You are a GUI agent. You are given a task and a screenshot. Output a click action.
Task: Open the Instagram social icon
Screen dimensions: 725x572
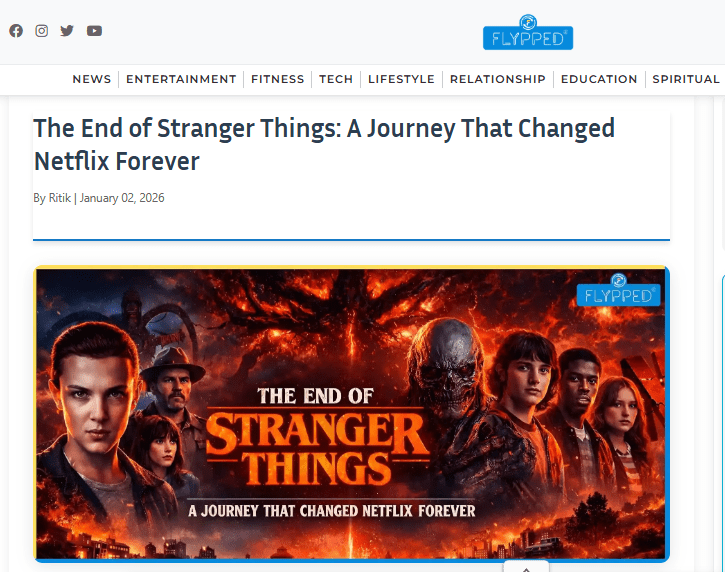pyautogui.click(x=42, y=31)
